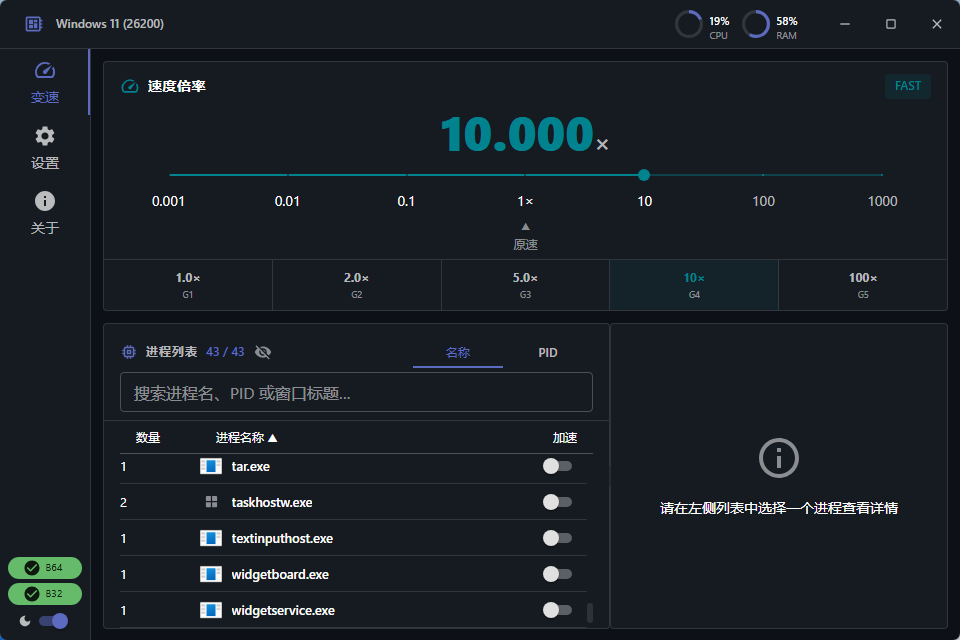
Task: Click the 1× slider label
Action: coord(525,201)
